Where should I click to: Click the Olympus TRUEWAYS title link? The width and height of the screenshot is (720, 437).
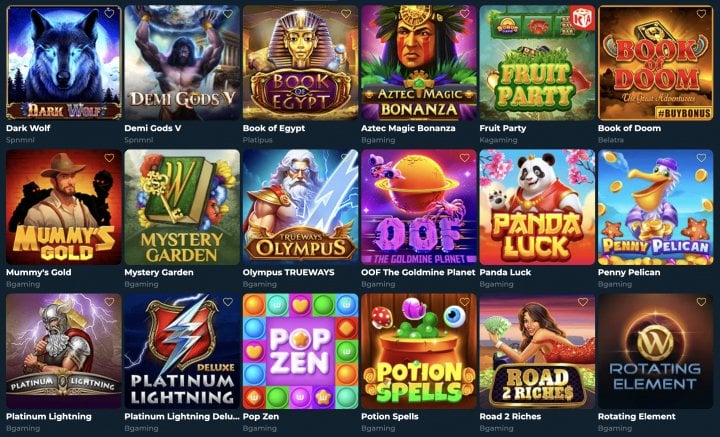[x=288, y=272]
